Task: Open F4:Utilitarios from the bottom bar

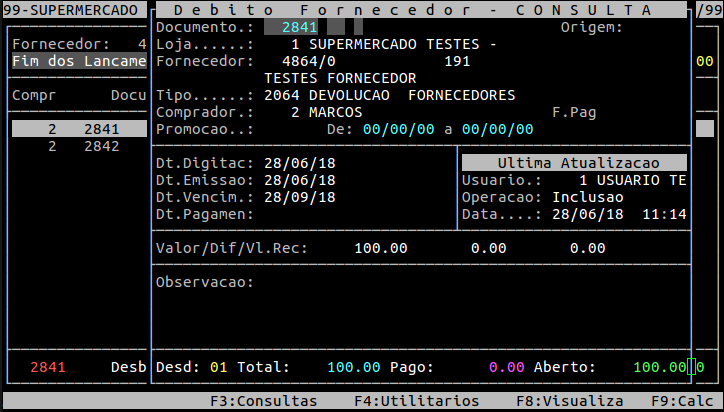Action: 416,400
